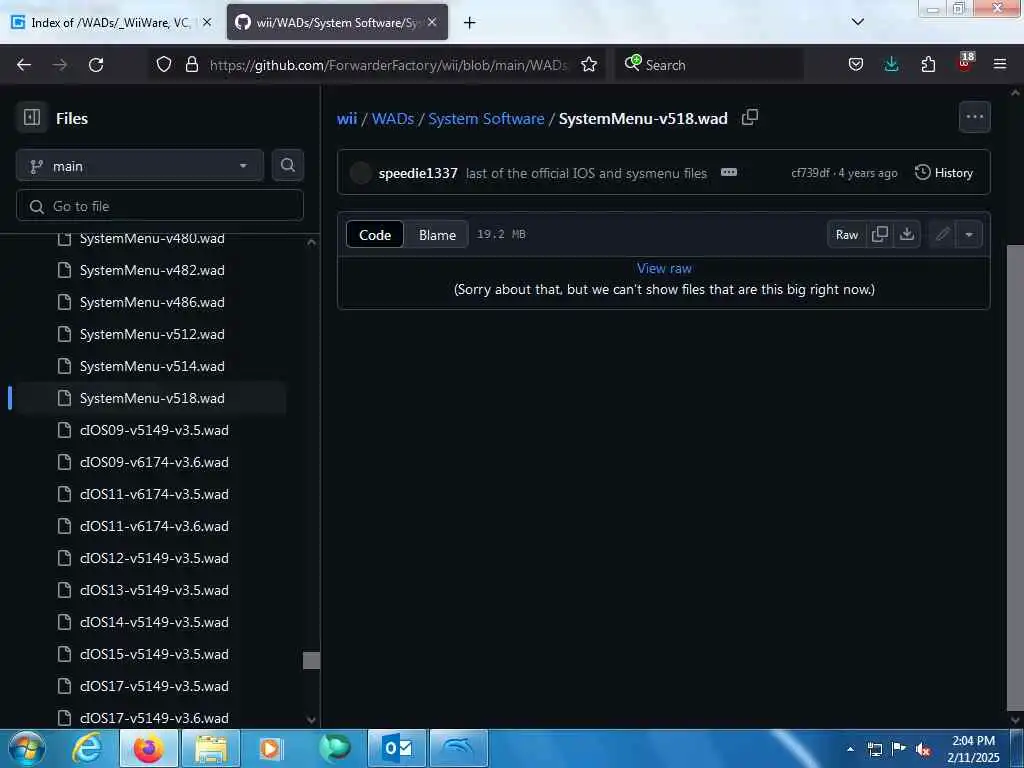Open cIOS11-v6174-v3.5.wad in file tree
This screenshot has height=768, width=1024.
pos(152,494)
